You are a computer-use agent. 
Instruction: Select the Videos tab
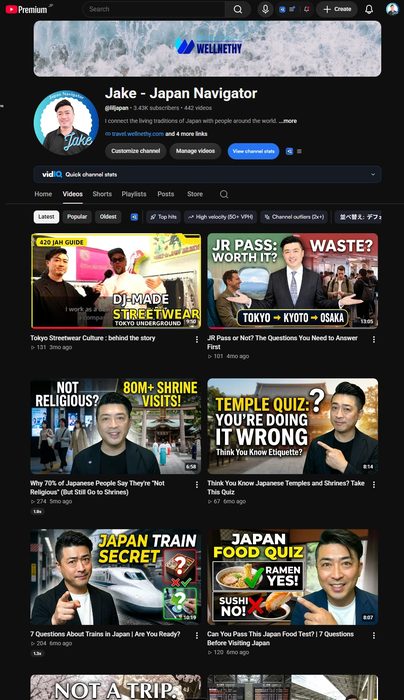pos(72,194)
